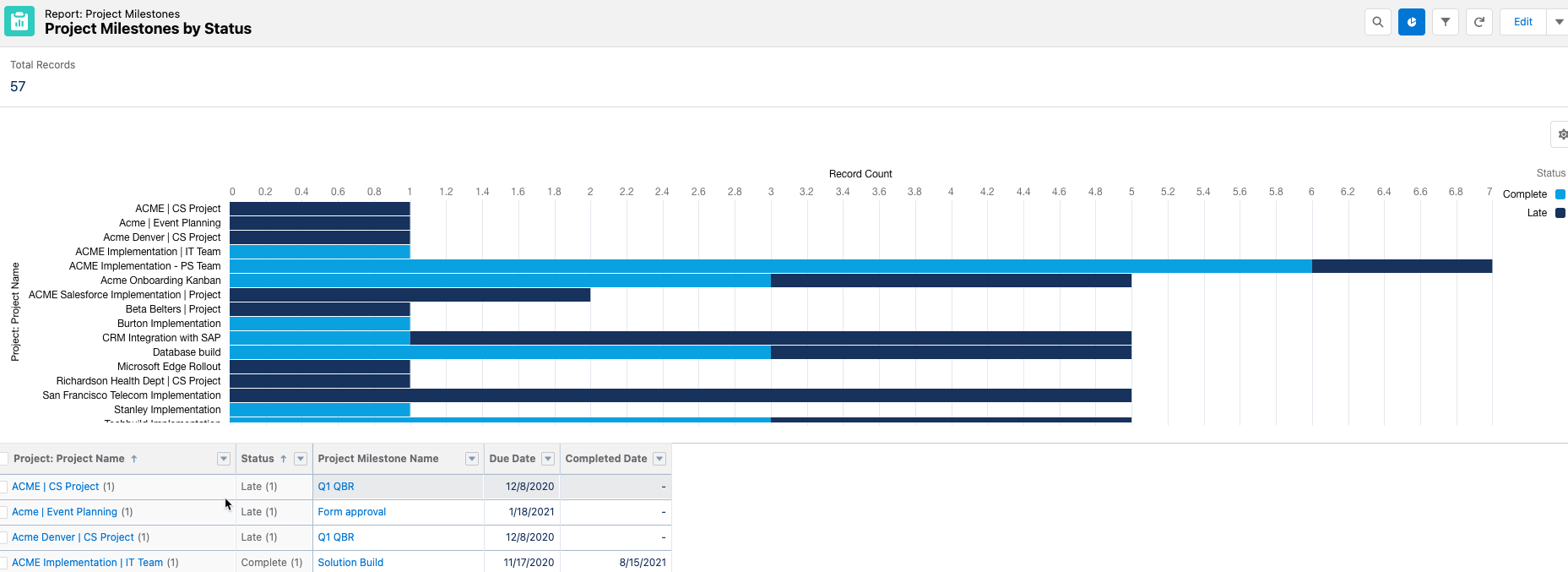Click the San Francisco Telecom Implementation chart bar

[681, 395]
